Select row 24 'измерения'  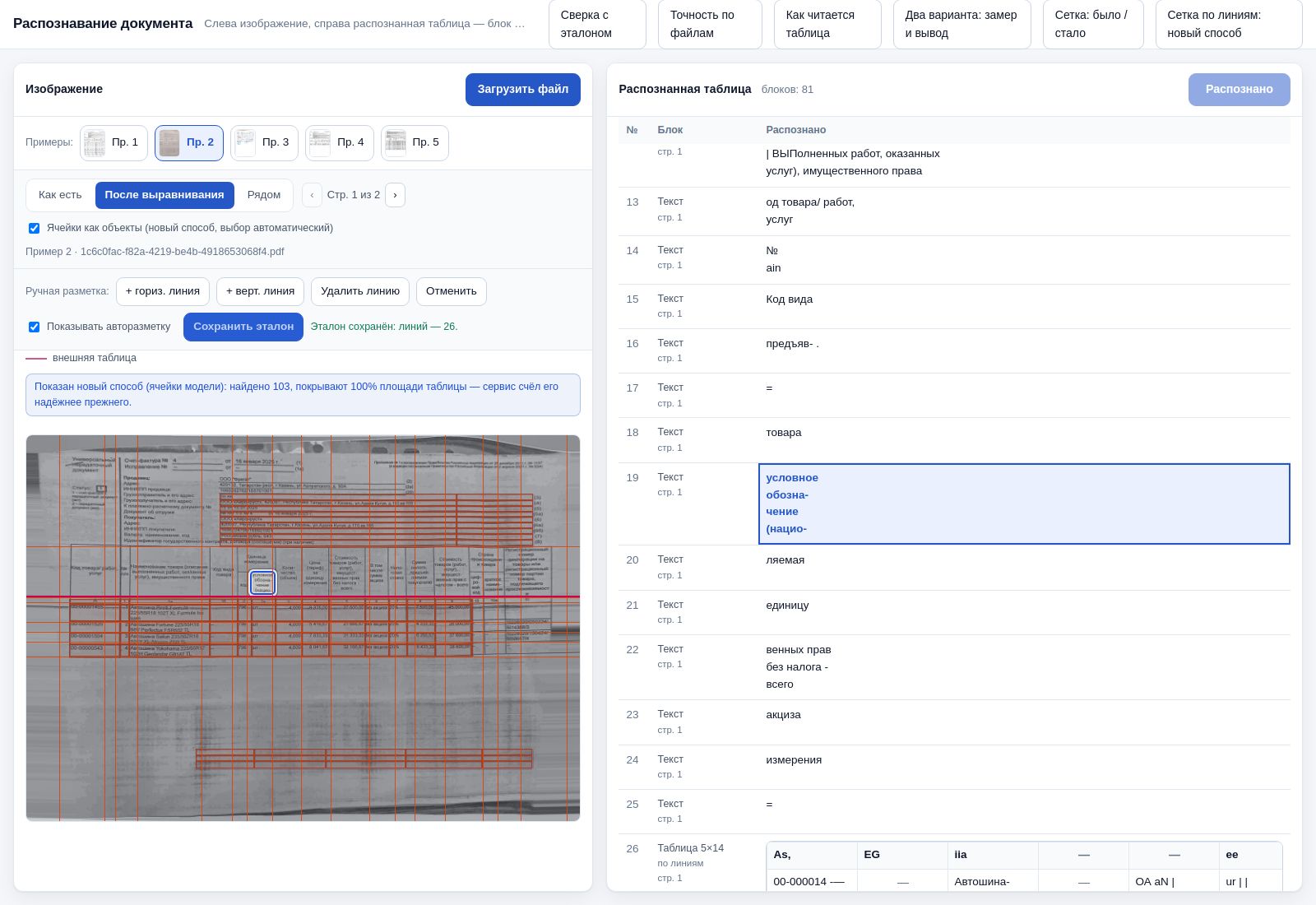click(x=954, y=767)
